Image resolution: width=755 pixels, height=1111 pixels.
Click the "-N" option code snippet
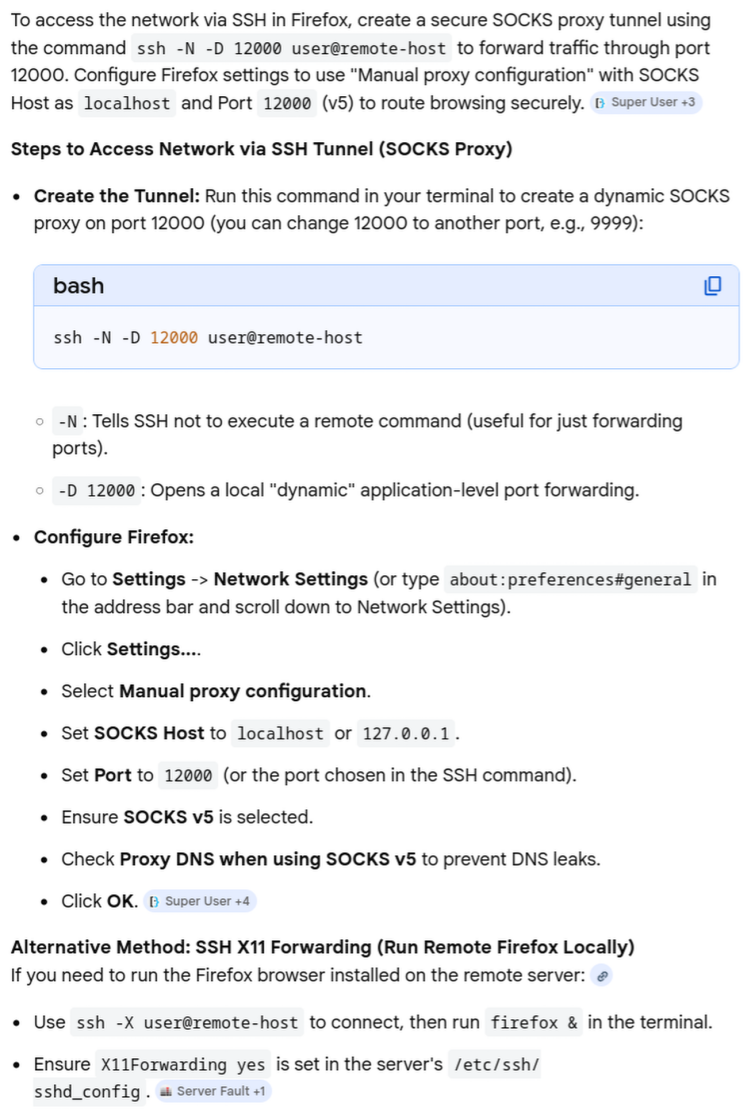click(68, 422)
